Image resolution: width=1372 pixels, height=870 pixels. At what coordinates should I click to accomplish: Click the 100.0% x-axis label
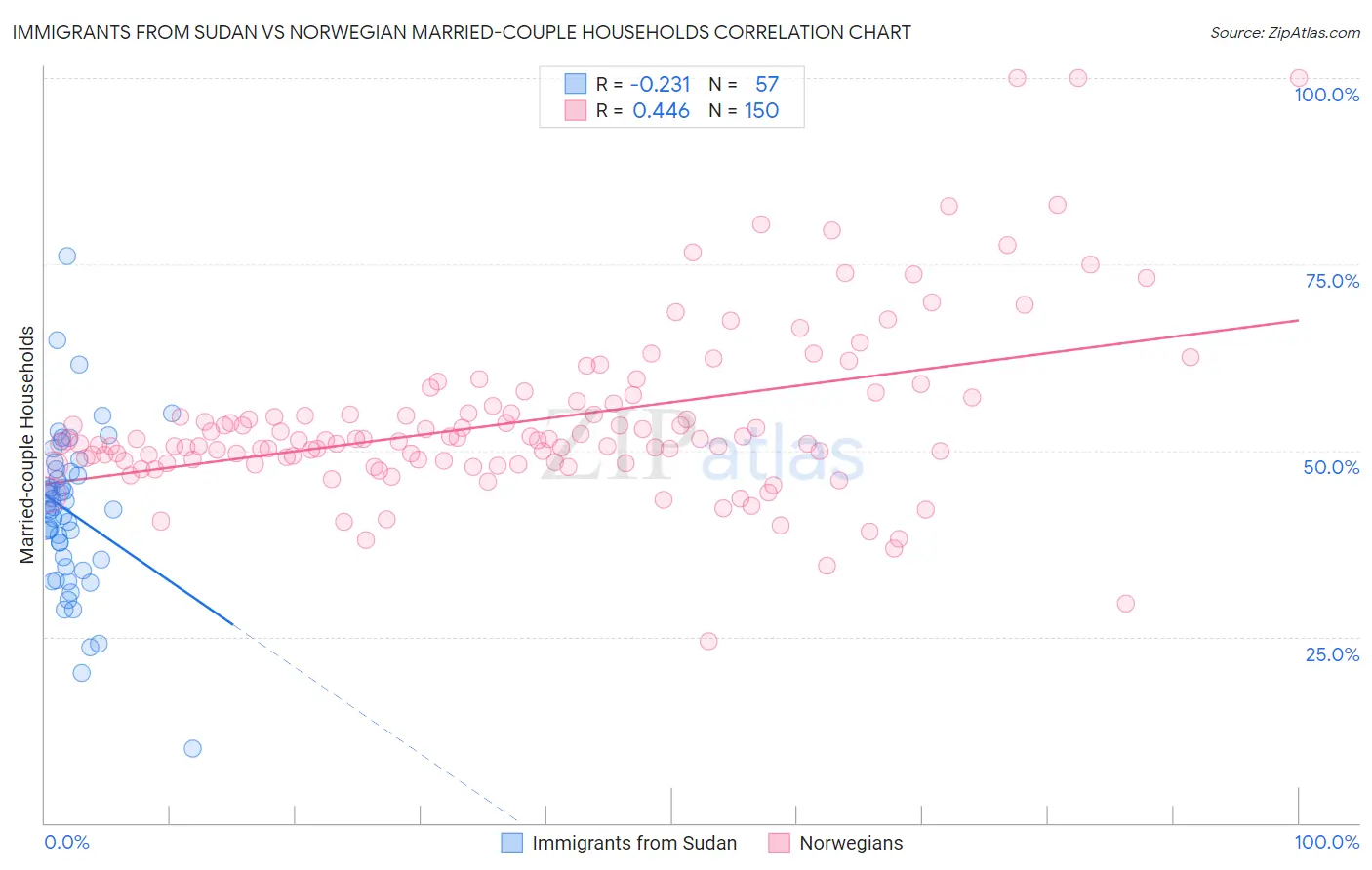(x=1327, y=842)
